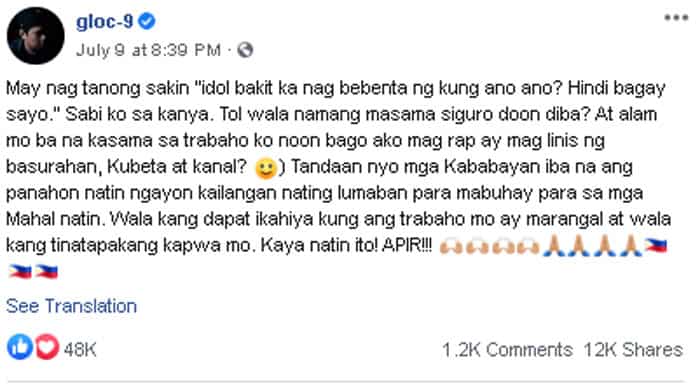This screenshot has width=700, height=386.
Task: Click the smiley face emoji in post
Action: click(x=266, y=168)
